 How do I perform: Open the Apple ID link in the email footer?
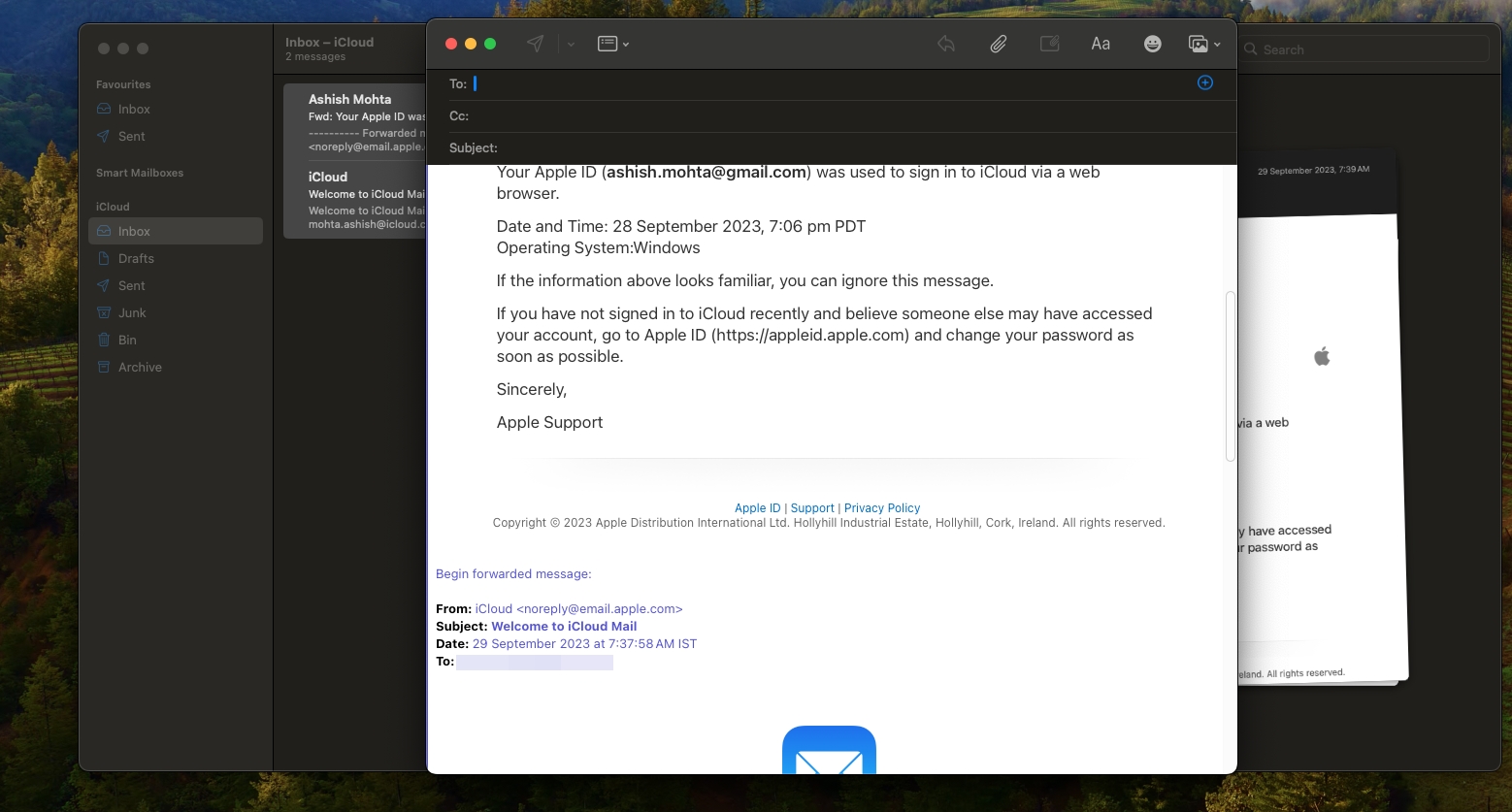[757, 507]
